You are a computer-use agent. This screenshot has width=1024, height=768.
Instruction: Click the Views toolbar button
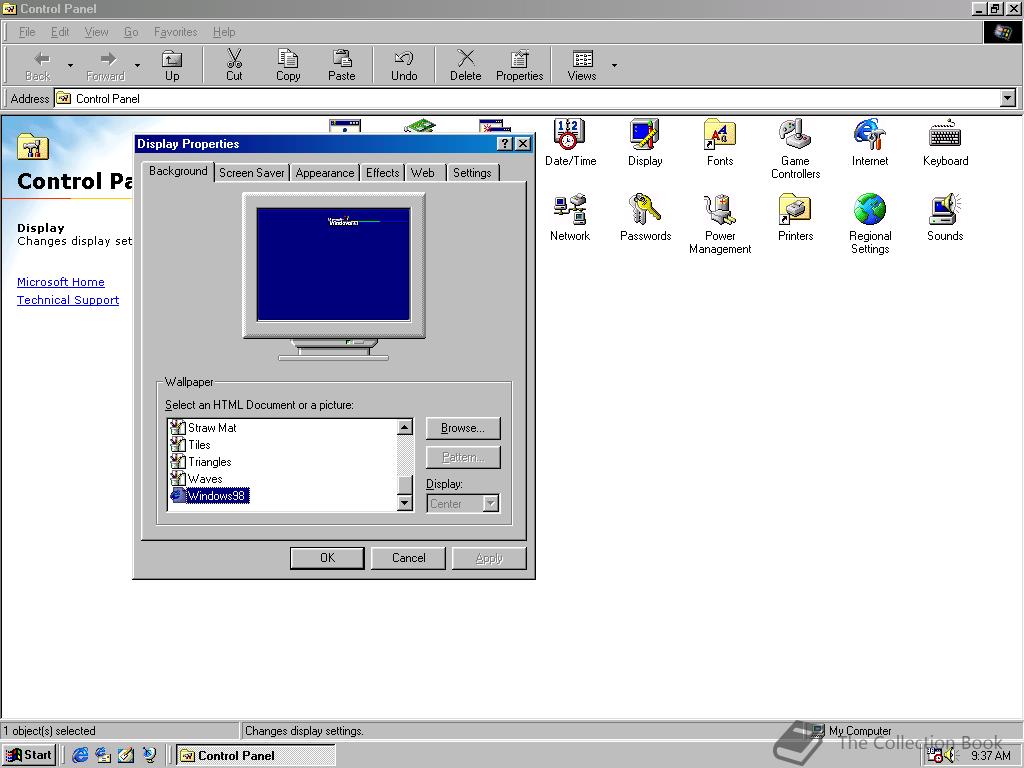click(582, 65)
